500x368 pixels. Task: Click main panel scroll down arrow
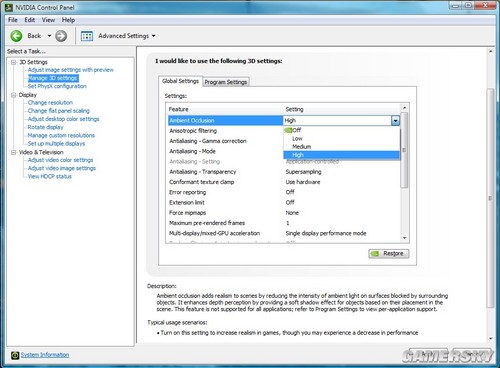tap(490, 339)
